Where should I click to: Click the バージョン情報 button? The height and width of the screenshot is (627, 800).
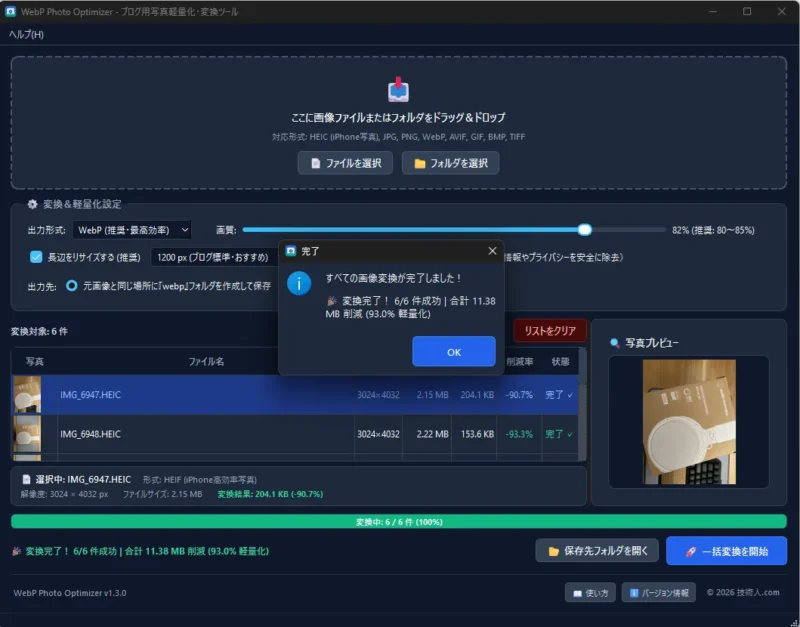point(658,593)
